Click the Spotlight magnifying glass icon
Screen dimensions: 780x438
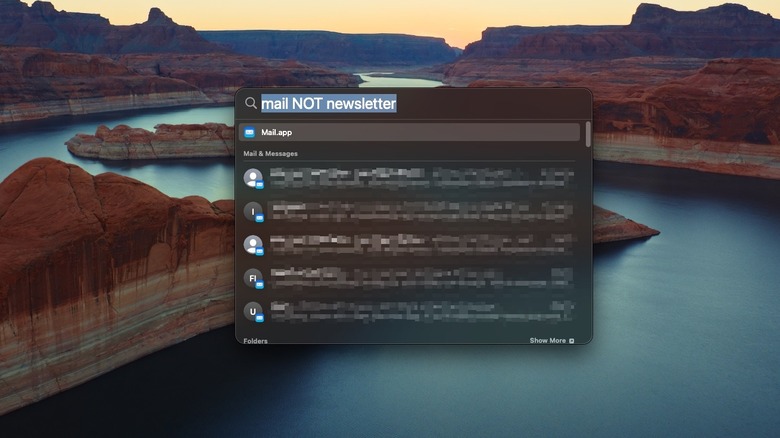point(251,103)
